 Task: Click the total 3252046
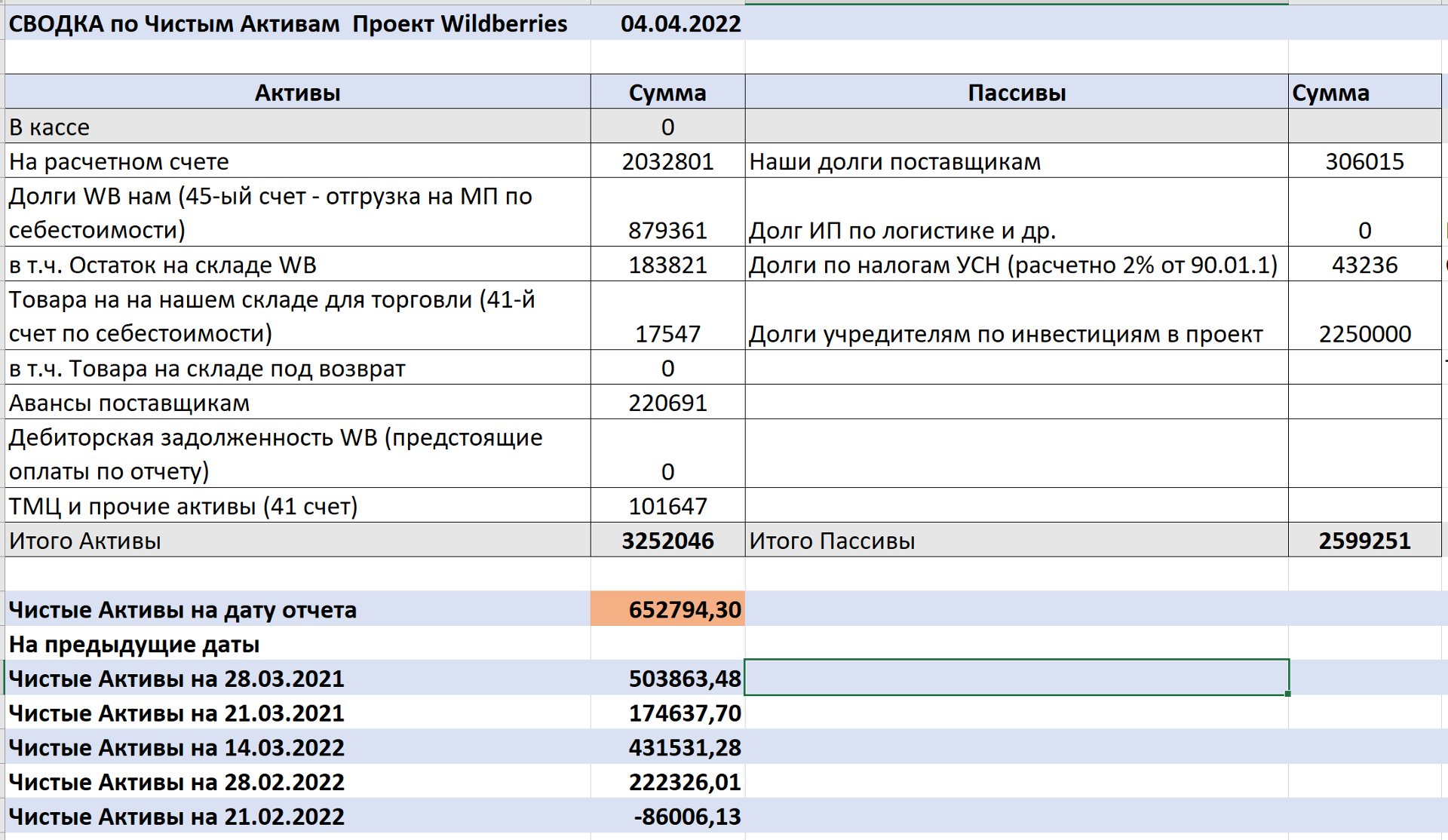click(668, 541)
